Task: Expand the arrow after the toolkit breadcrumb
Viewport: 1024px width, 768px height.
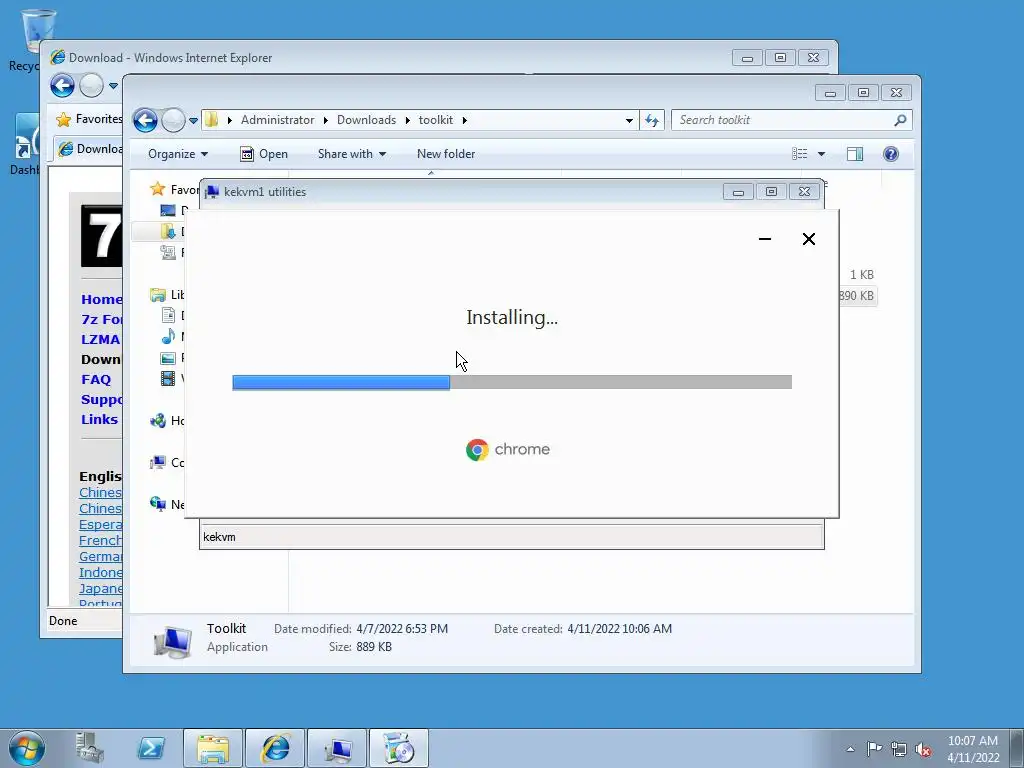Action: (465, 120)
